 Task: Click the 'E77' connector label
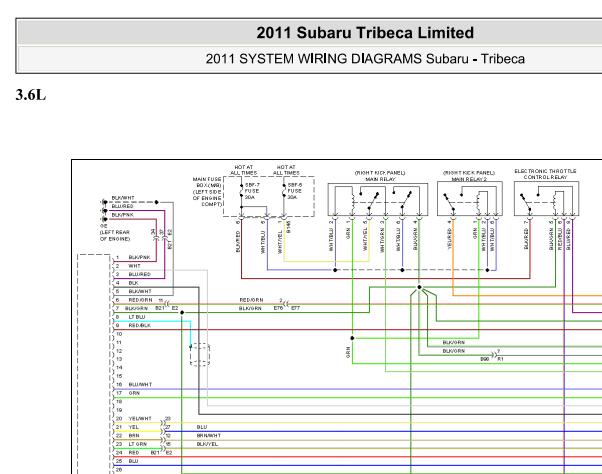coord(295,308)
